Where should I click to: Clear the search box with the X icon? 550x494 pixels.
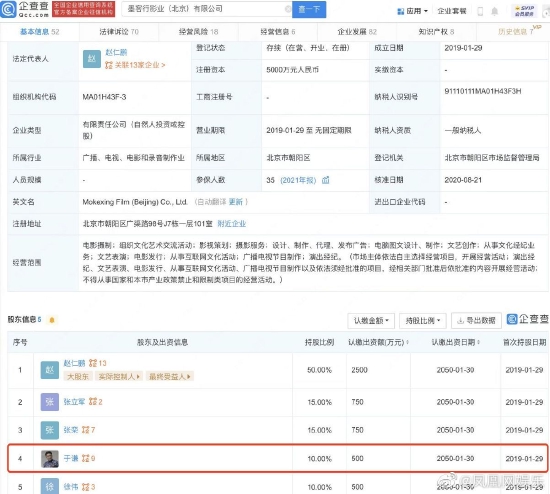pos(288,9)
